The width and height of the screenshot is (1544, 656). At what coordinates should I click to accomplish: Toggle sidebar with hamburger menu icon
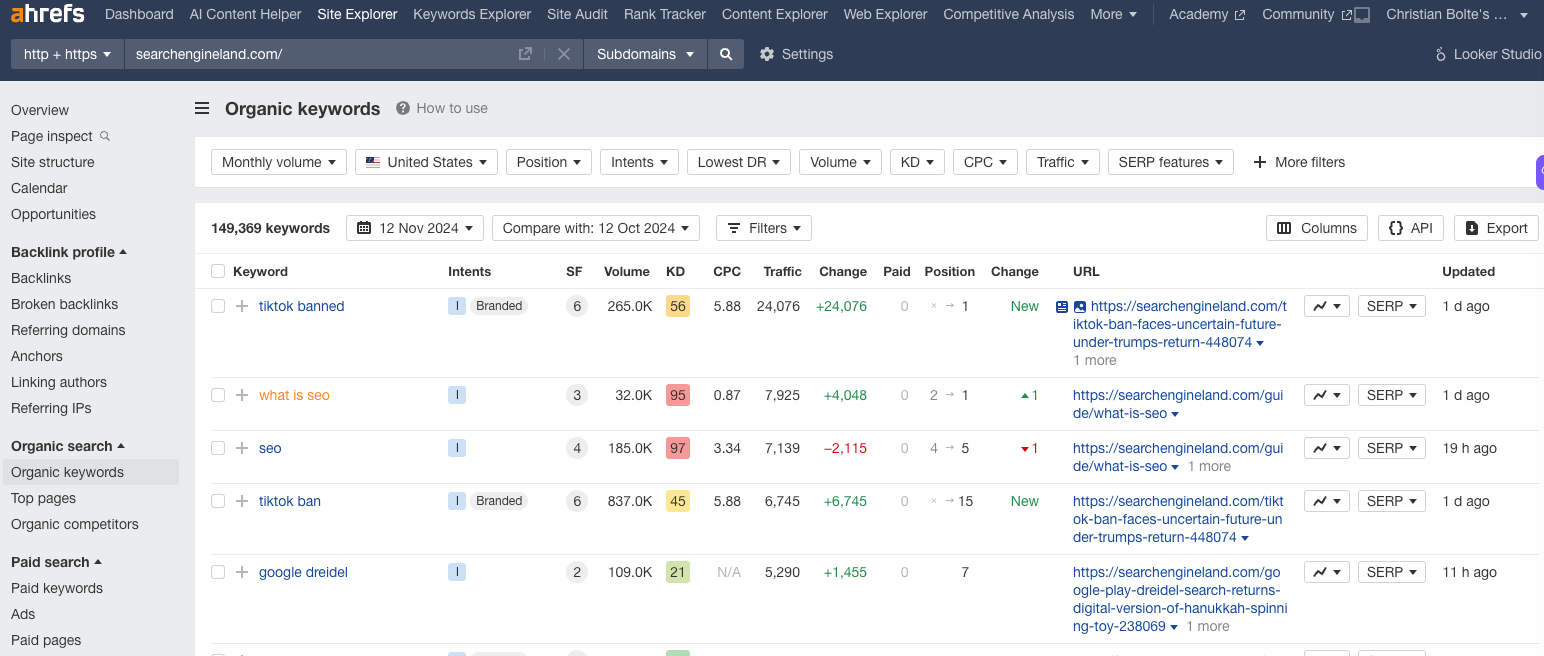click(x=202, y=108)
